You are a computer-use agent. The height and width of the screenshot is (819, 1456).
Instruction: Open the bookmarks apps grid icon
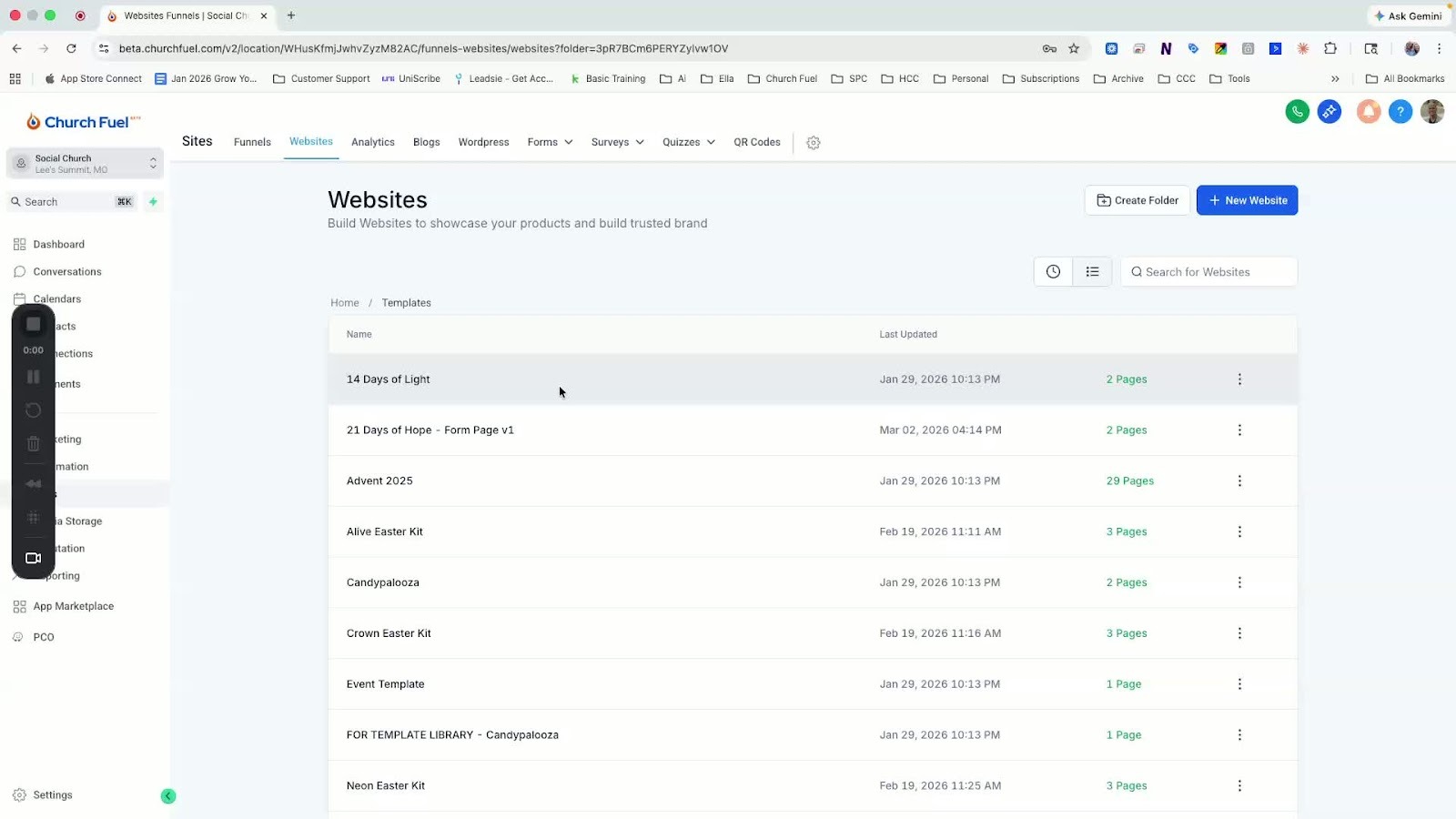[15, 78]
